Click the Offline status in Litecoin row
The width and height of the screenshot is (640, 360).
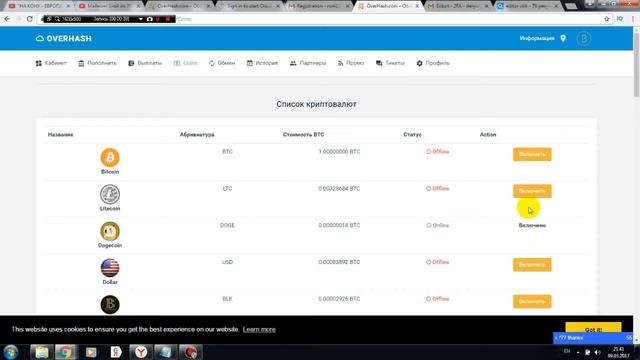pyautogui.click(x=438, y=189)
